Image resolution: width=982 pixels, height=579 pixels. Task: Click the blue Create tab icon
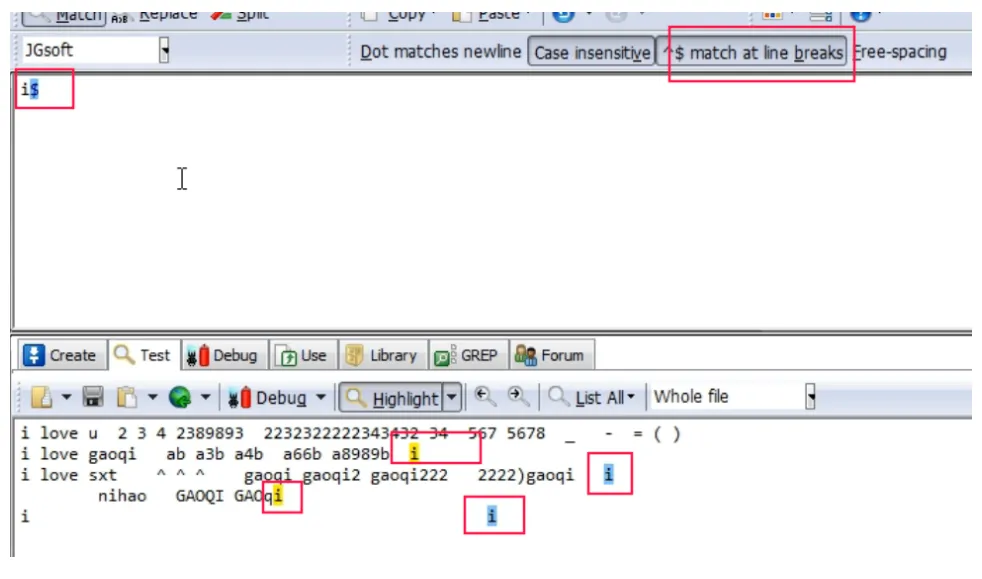pyautogui.click(x=33, y=355)
